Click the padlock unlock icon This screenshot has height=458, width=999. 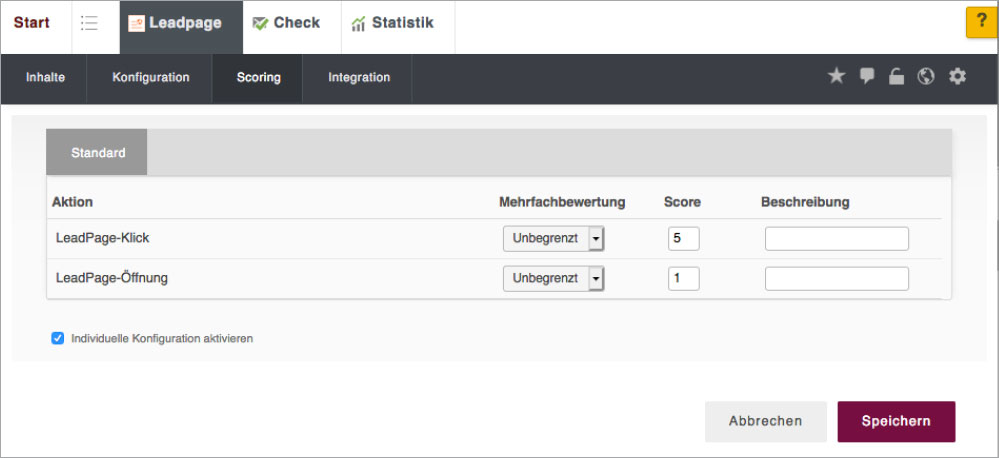pyautogui.click(x=896, y=77)
